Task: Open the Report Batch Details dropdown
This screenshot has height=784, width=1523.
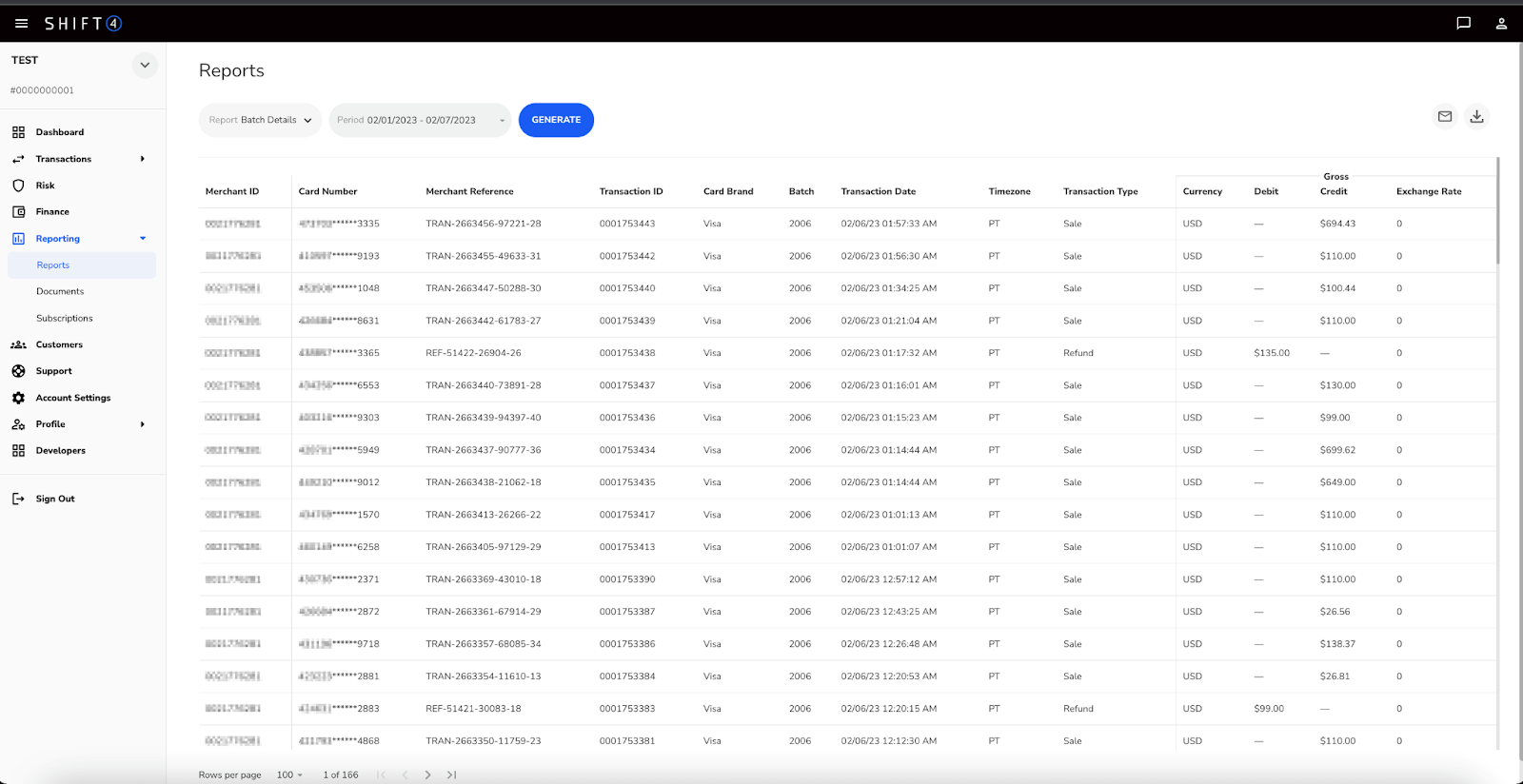Action: pyautogui.click(x=260, y=120)
